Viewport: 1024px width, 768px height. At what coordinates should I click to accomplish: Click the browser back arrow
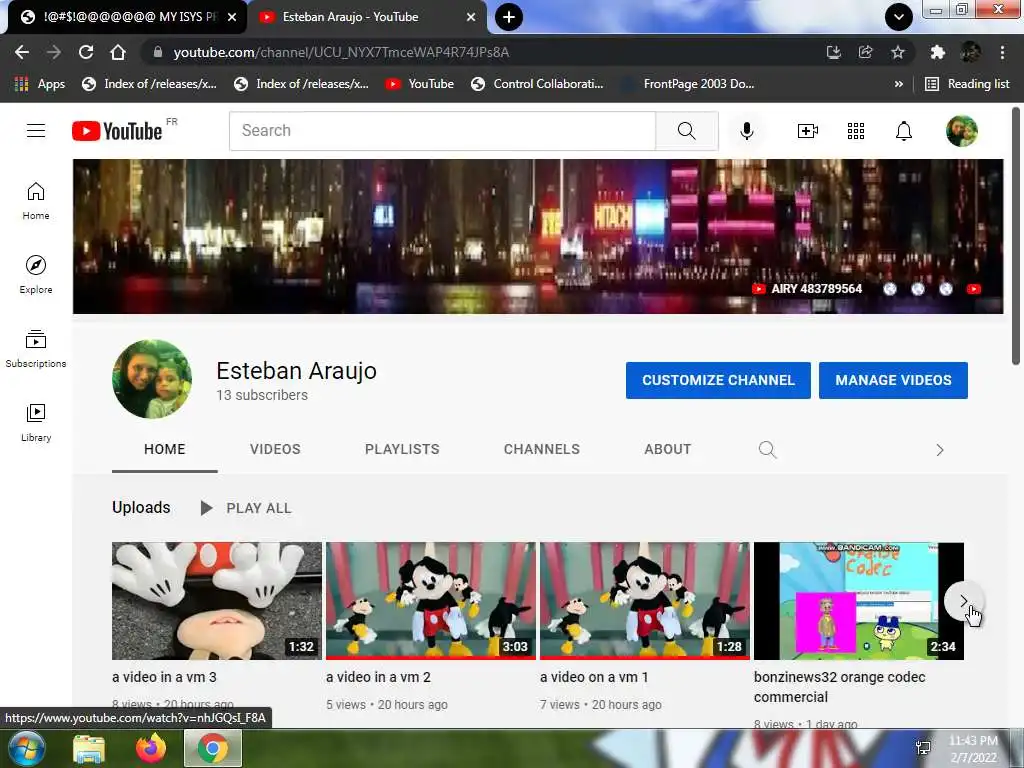pyautogui.click(x=22, y=52)
